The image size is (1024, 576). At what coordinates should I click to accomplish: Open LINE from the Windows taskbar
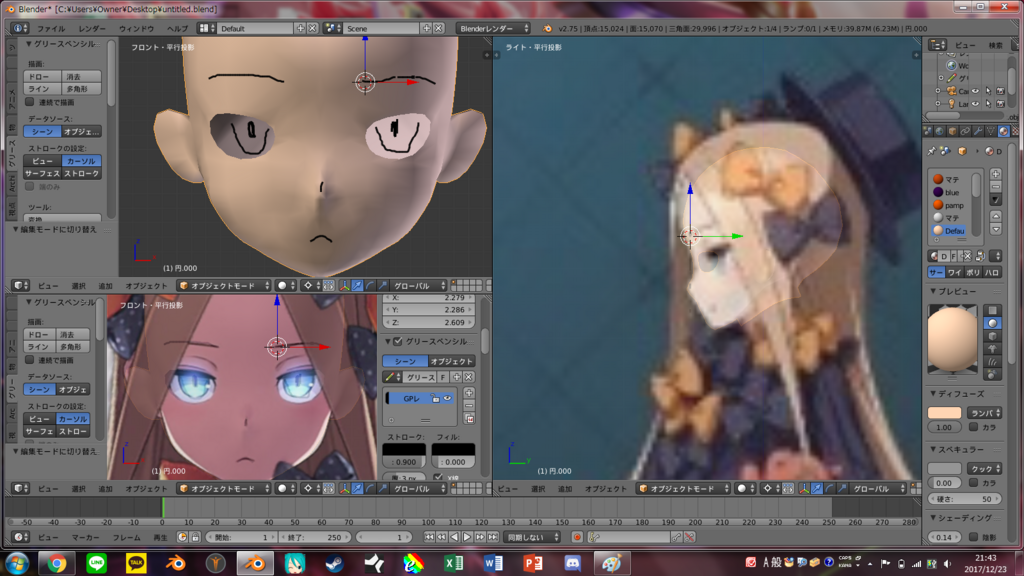coord(97,563)
